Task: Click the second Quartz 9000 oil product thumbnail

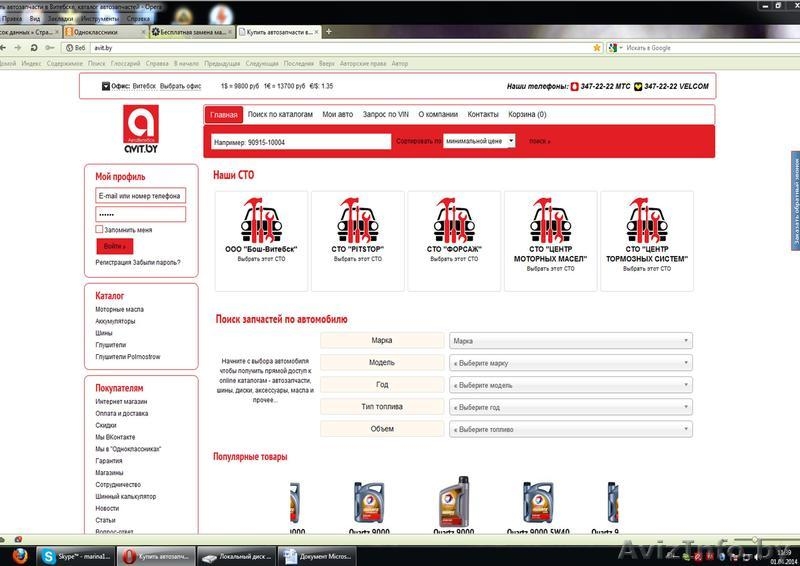Action: [x=455, y=505]
